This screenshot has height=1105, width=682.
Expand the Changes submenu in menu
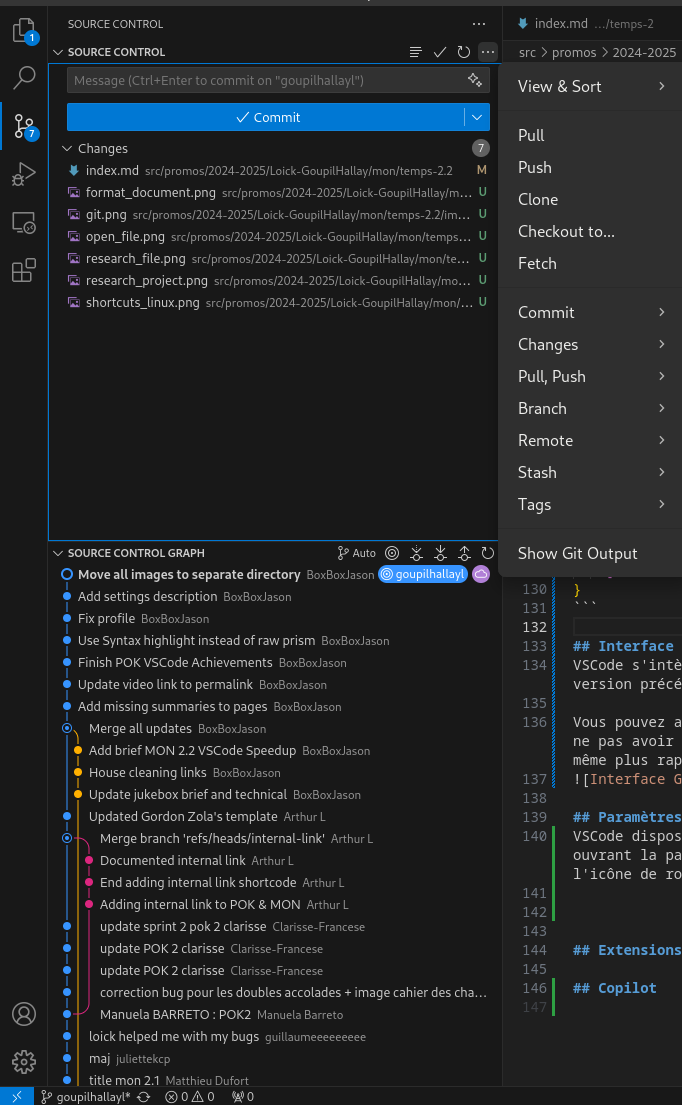[591, 345]
